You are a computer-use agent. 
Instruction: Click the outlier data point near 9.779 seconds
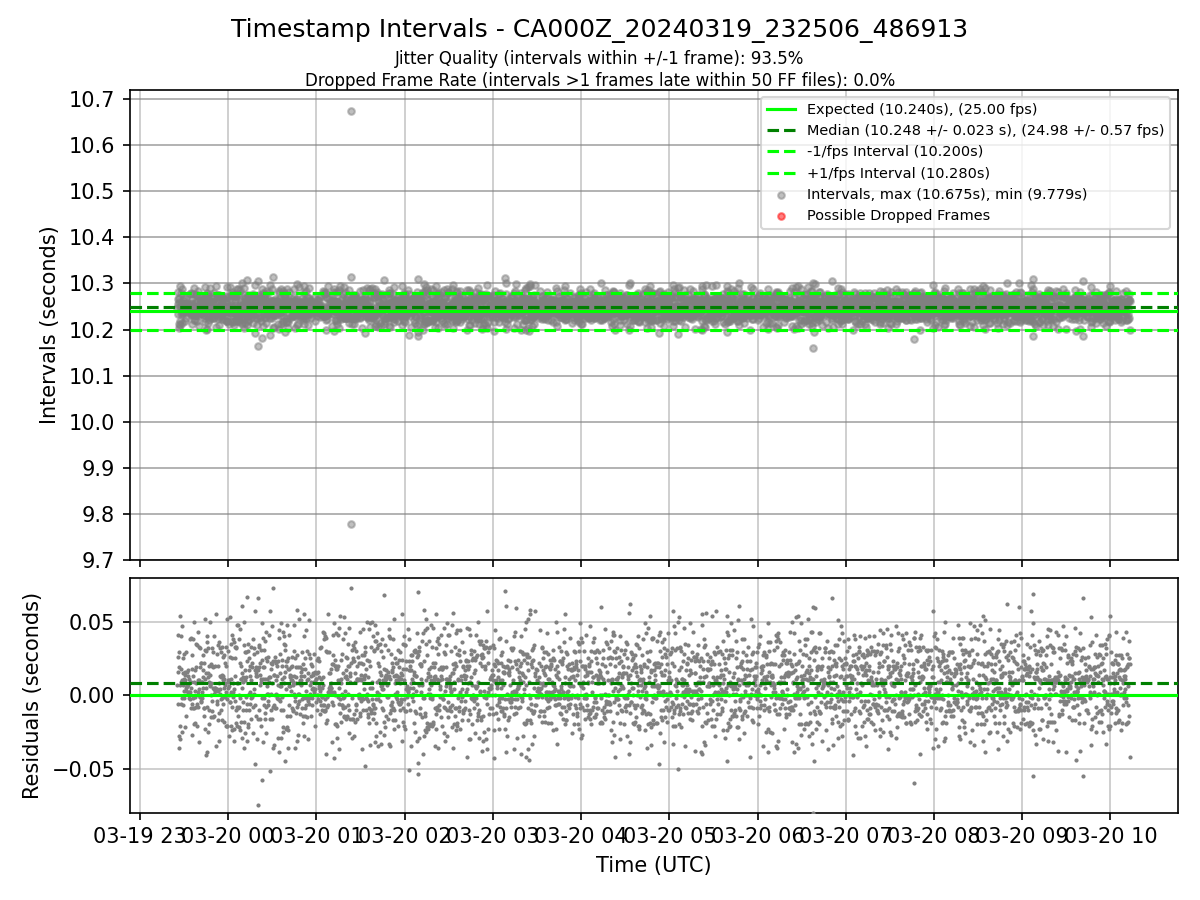(351, 524)
